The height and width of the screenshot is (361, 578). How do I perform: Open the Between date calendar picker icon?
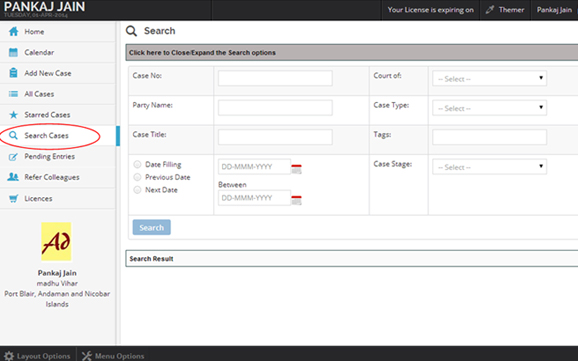[x=296, y=200]
